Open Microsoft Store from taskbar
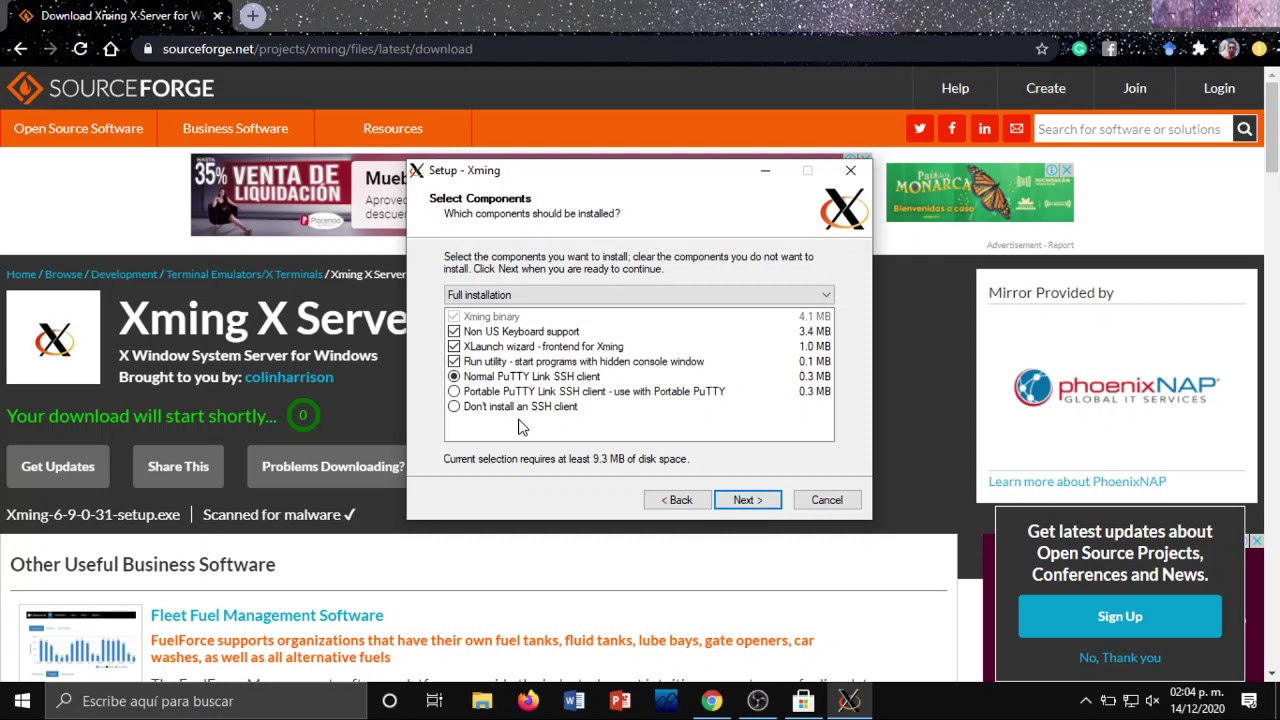1280x720 pixels. (x=803, y=701)
